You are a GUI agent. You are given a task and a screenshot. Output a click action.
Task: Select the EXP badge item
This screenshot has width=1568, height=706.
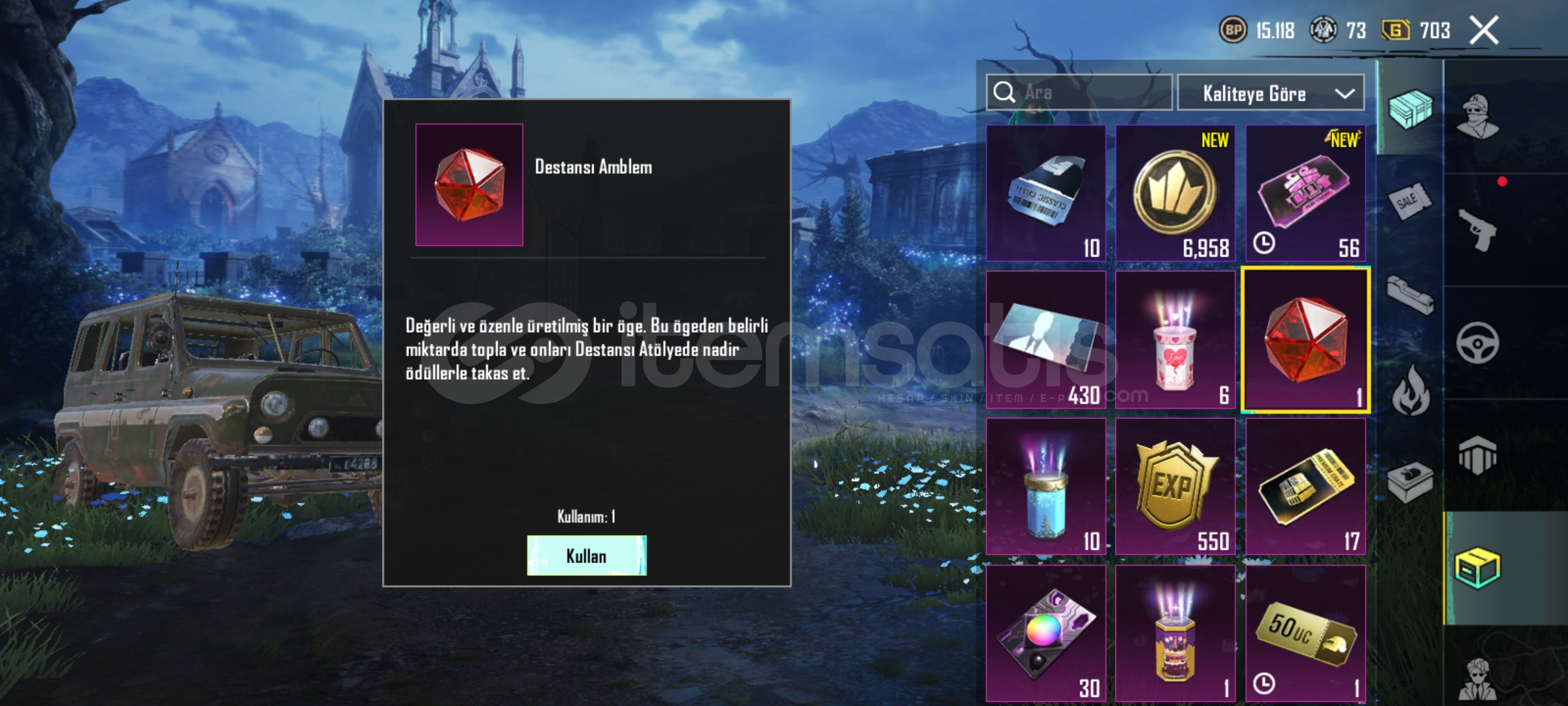coord(1175,487)
